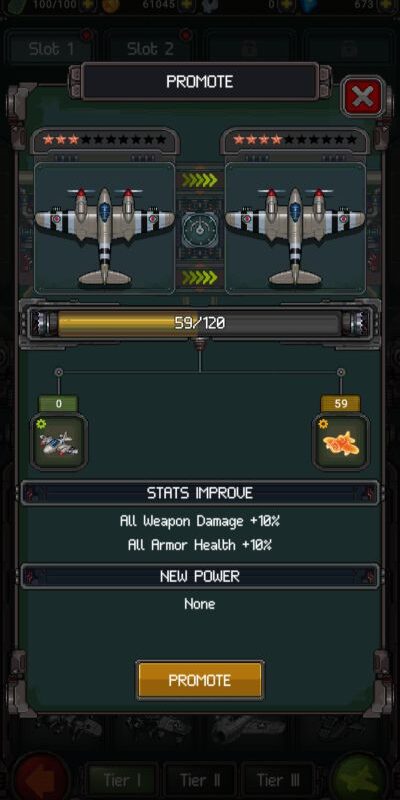
Task: Switch to the Slot 1 tab
Action: (x=51, y=49)
